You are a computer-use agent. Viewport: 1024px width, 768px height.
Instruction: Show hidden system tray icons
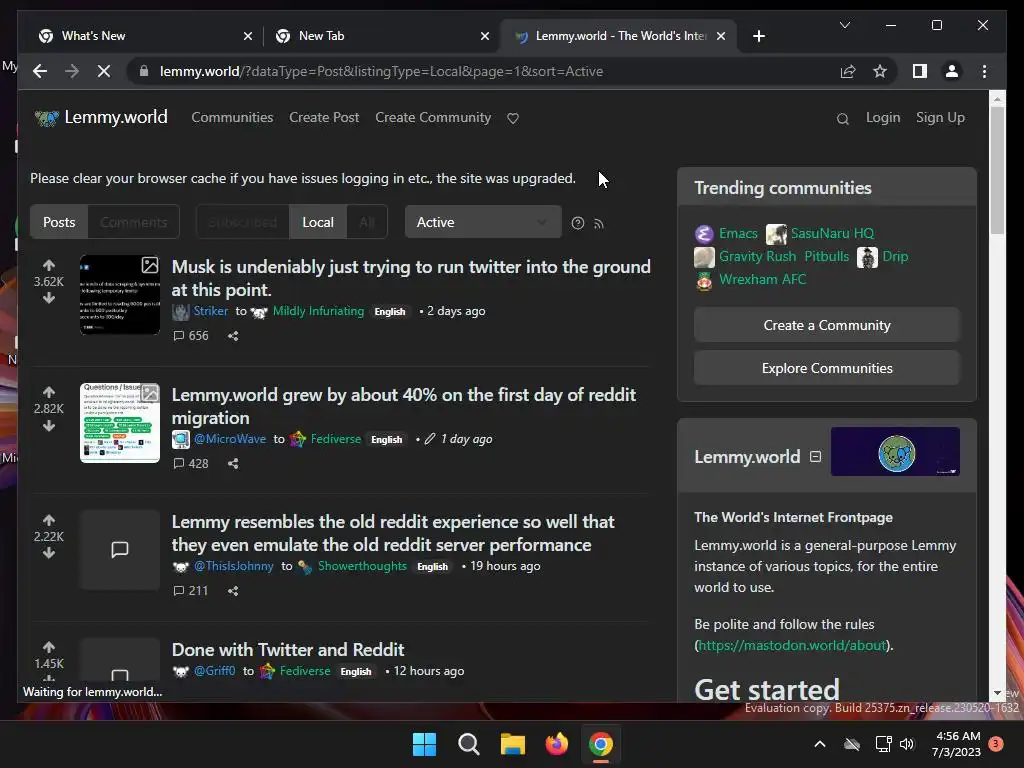point(820,744)
